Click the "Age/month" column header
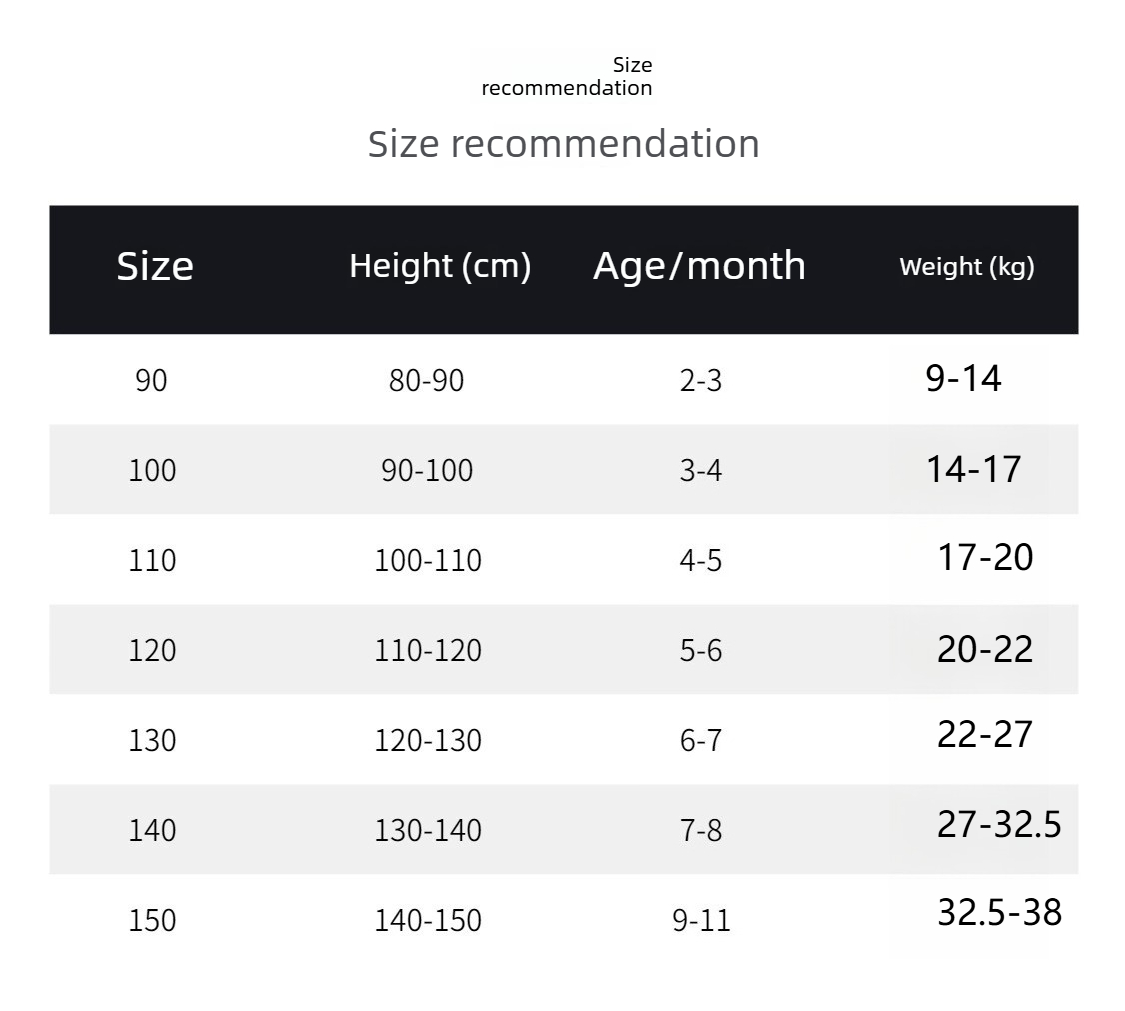 pos(699,266)
